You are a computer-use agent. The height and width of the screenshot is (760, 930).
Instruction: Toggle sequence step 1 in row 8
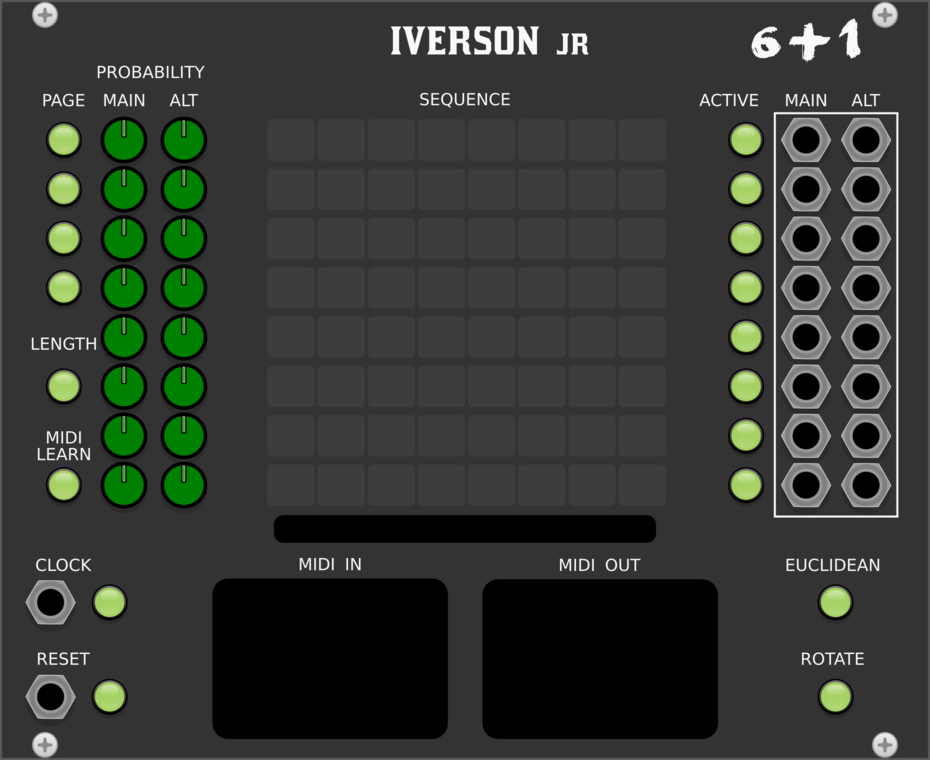click(x=291, y=485)
